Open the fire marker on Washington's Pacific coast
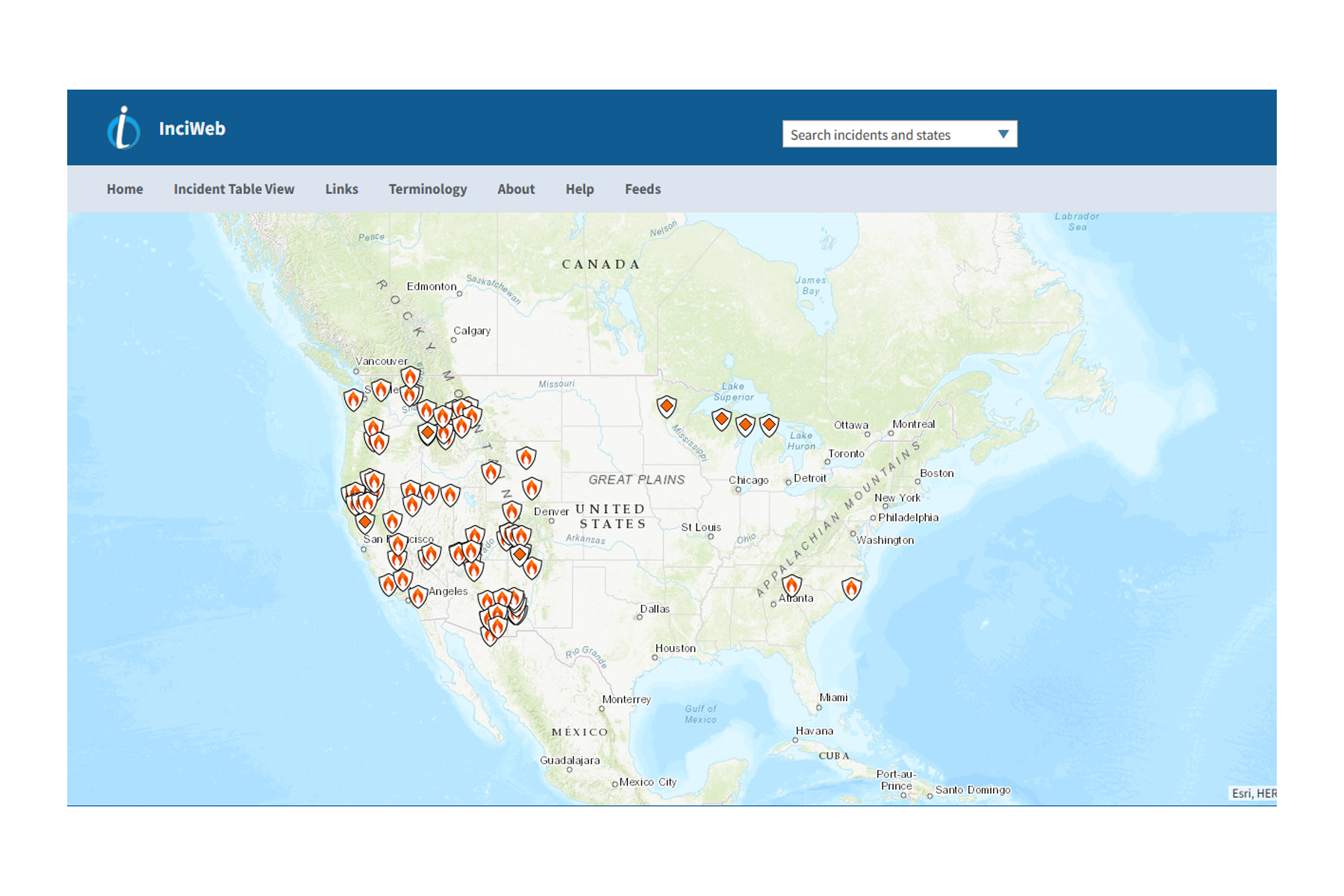This screenshot has width=1344, height=896. tap(353, 399)
